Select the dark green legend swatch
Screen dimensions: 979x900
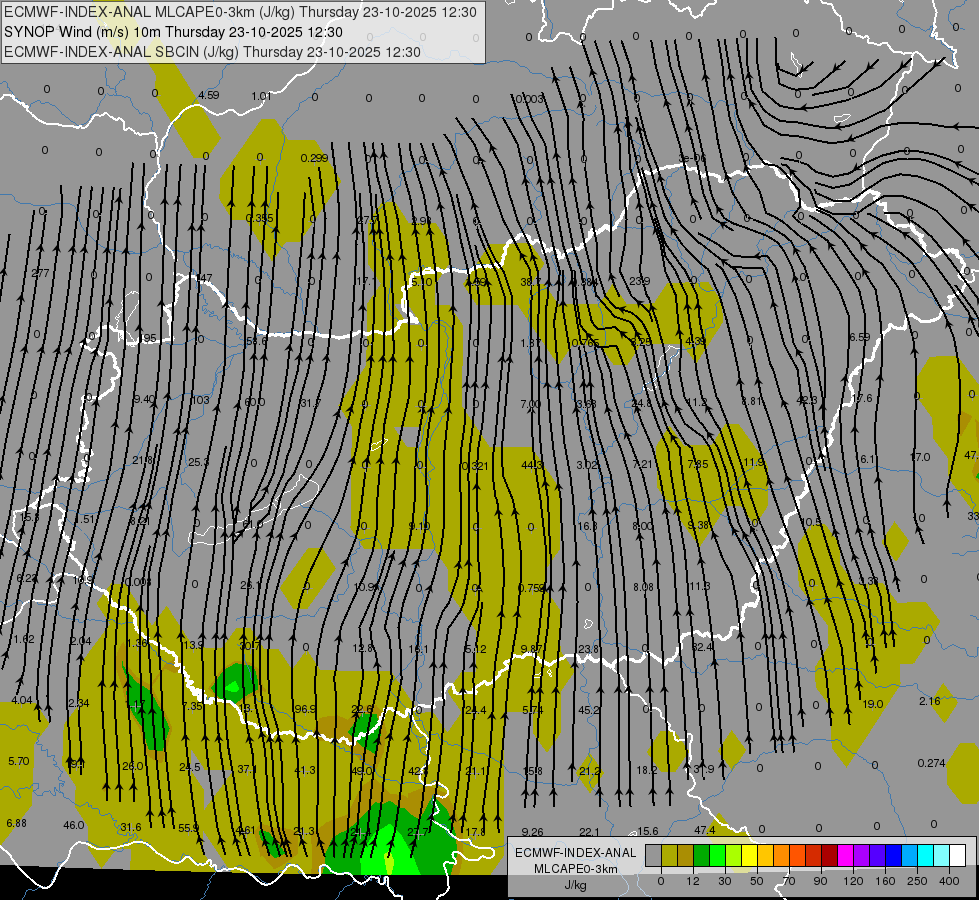pos(702,855)
